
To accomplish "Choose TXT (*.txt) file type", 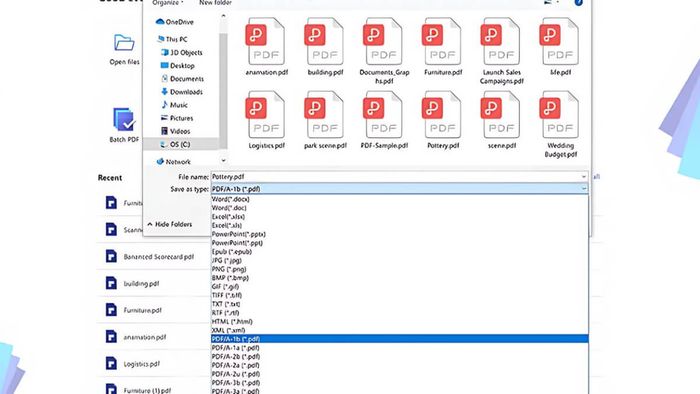I will click(400, 304).
